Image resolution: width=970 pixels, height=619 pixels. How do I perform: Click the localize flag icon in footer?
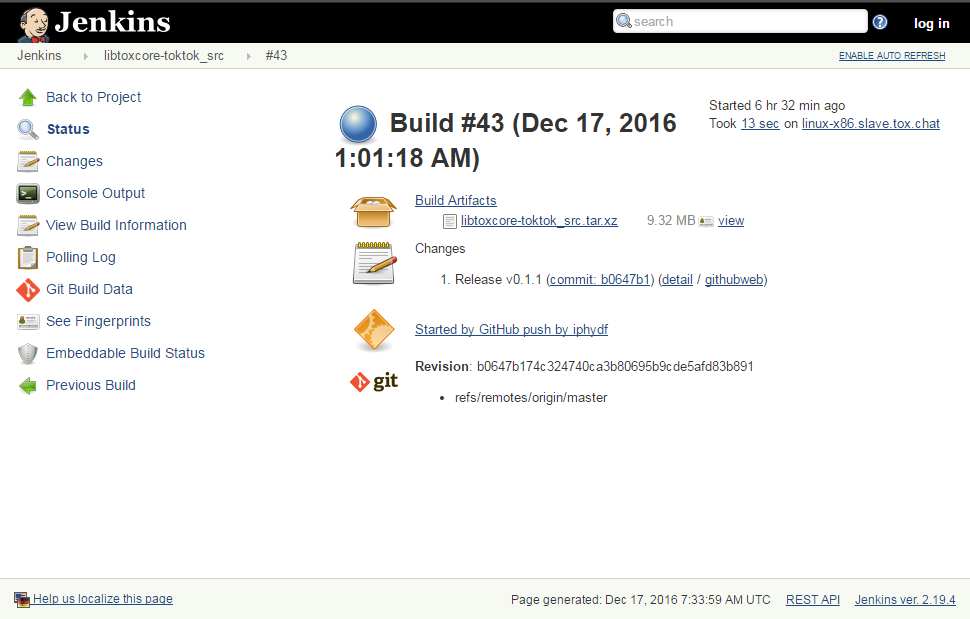22,599
